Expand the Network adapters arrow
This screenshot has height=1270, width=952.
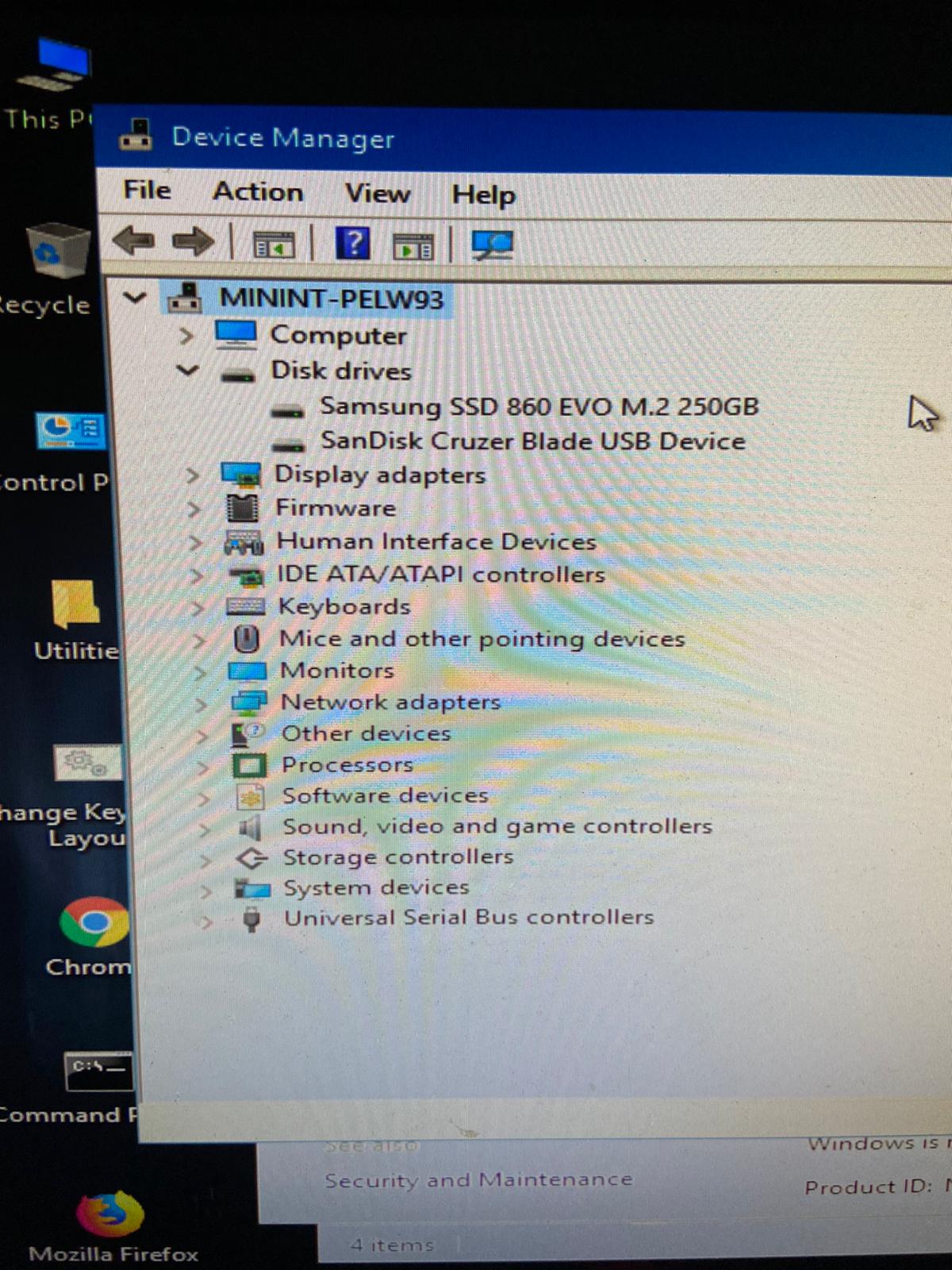(x=202, y=704)
